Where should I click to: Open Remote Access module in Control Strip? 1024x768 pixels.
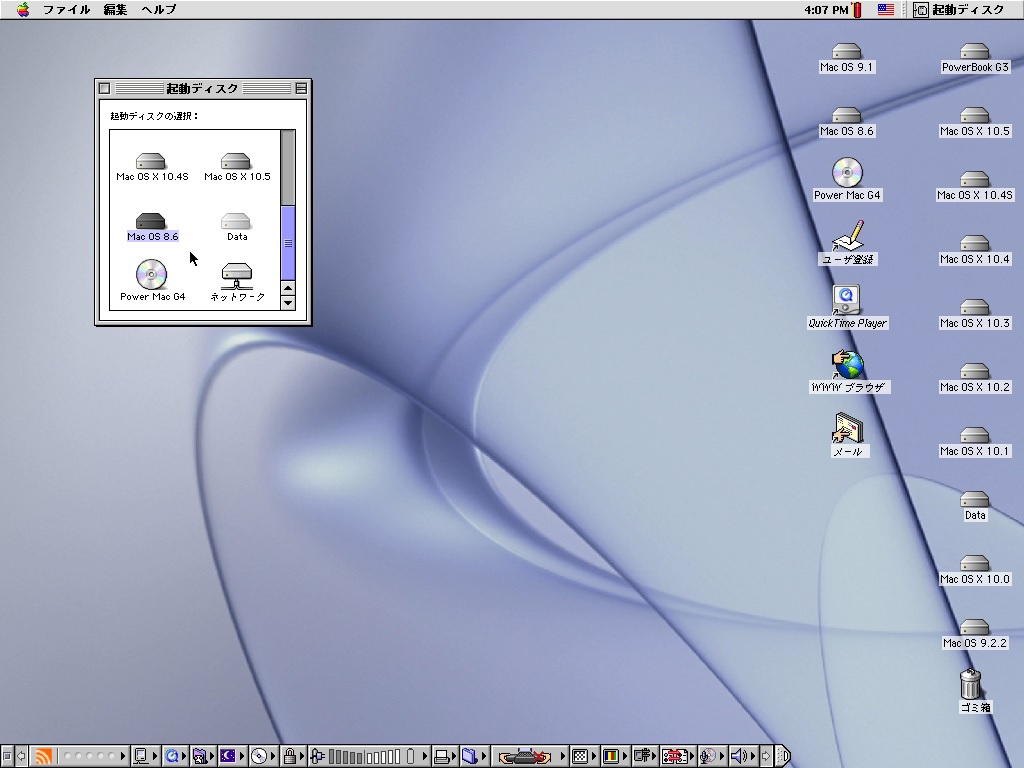tap(645, 756)
